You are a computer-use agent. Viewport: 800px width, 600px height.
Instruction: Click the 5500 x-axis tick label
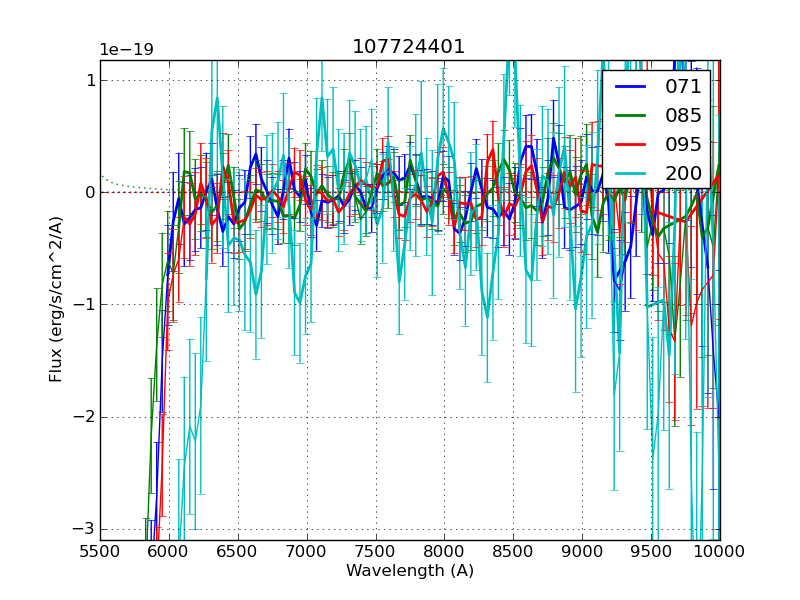tap(100, 551)
